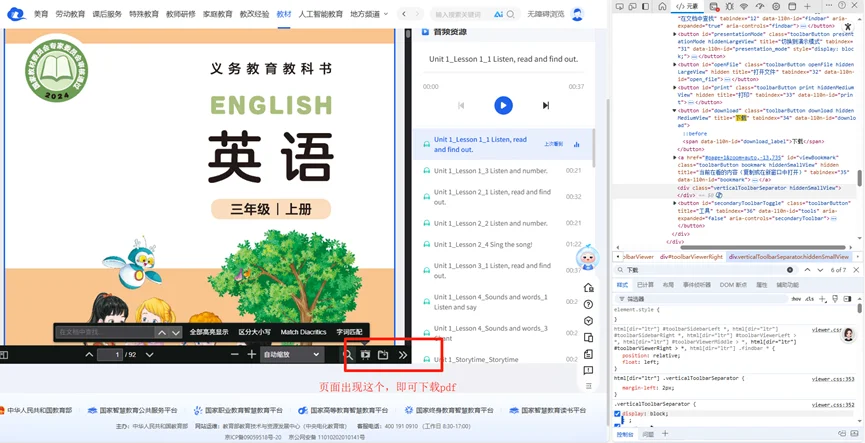Find previous match in PDF find bar

pos(162,333)
